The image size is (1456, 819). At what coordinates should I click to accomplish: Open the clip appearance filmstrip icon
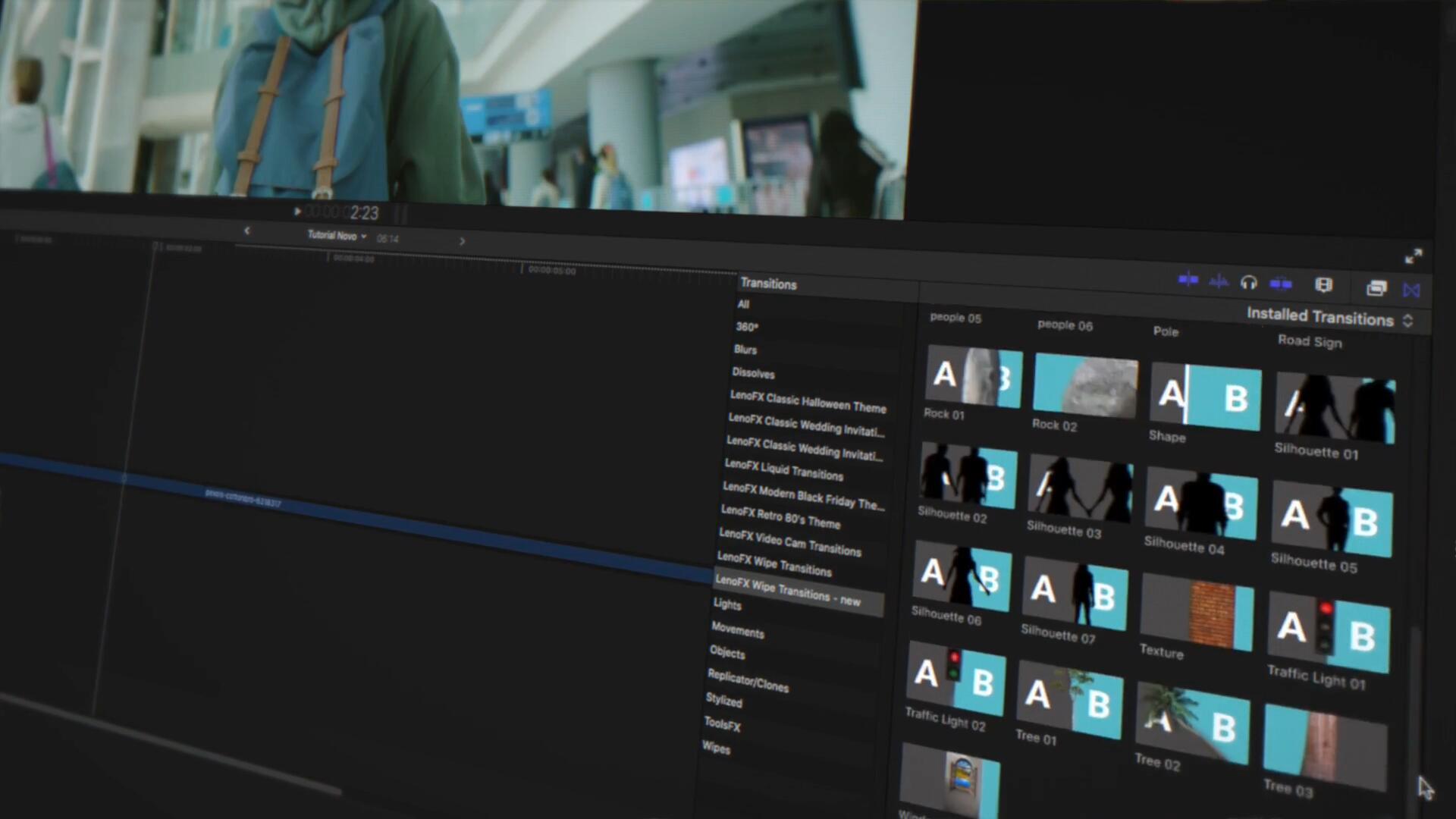[x=1323, y=285]
